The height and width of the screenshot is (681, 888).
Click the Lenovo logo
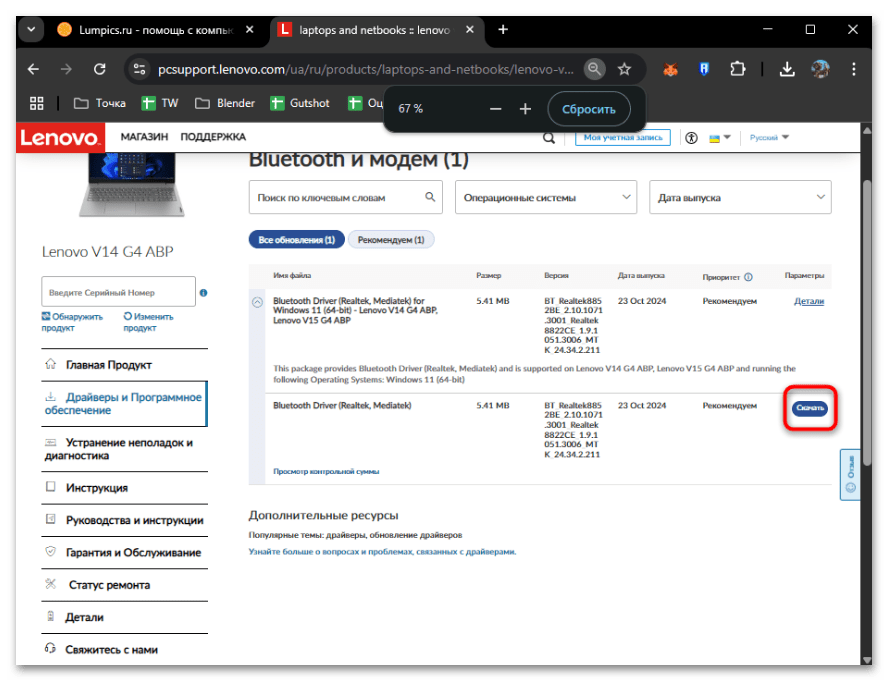[x=60, y=138]
